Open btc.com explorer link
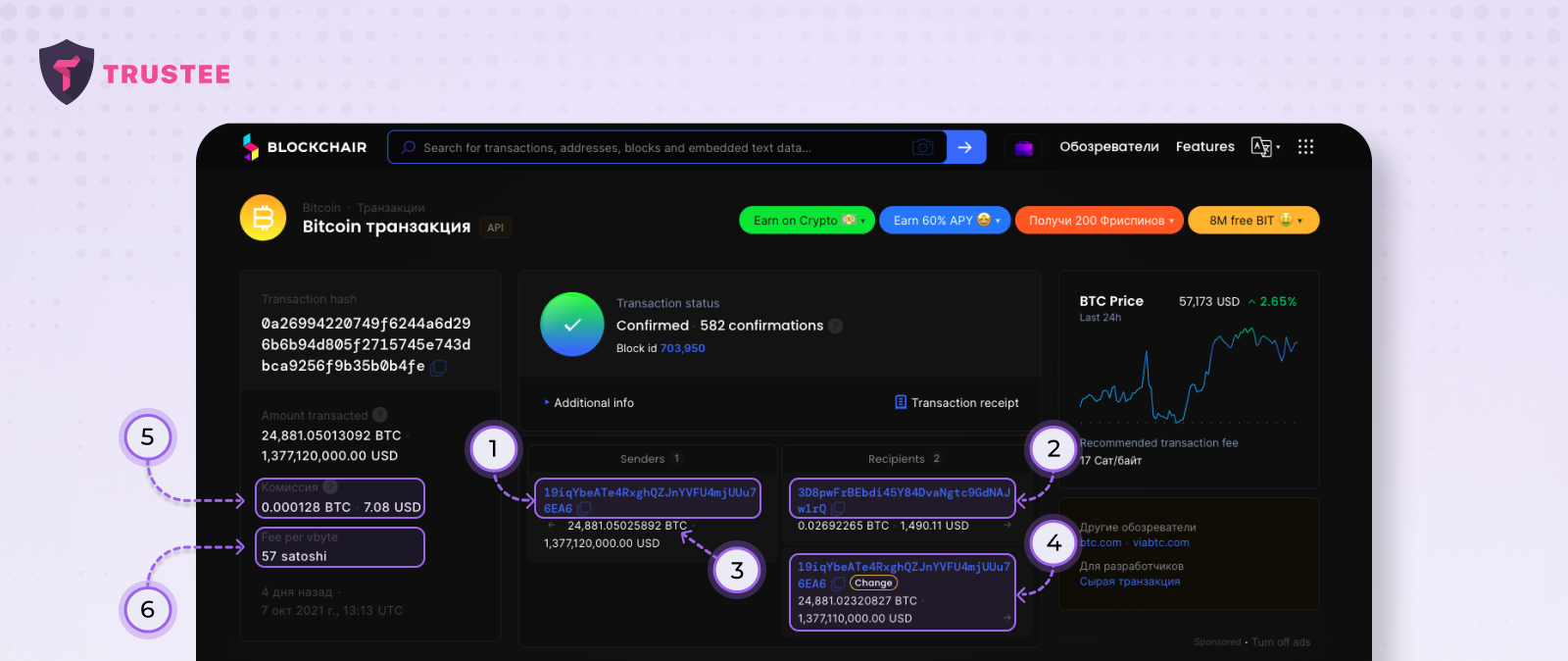The height and width of the screenshot is (661, 1568). (x=1101, y=542)
